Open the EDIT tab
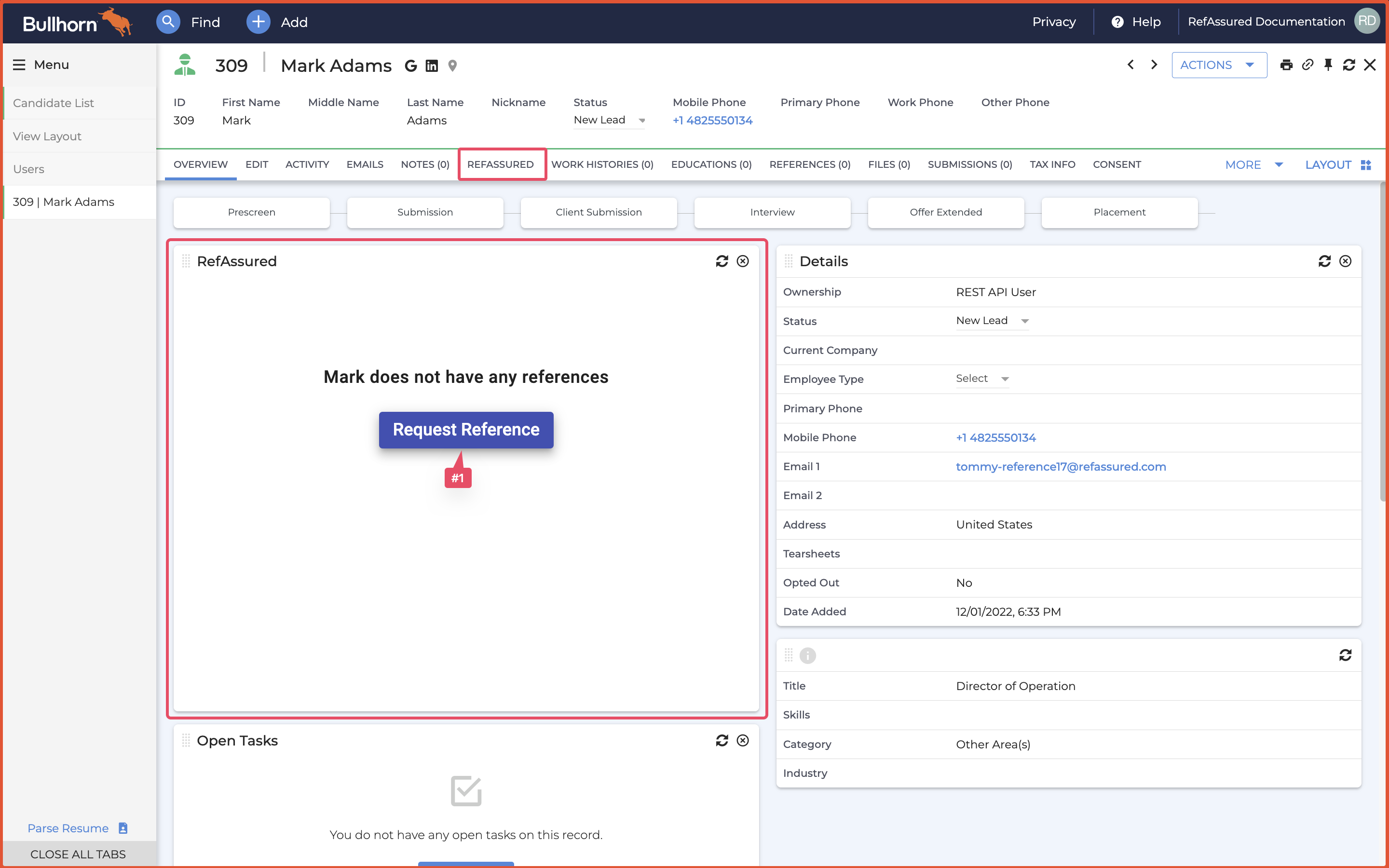Screen dimensions: 1389x868 257,165
